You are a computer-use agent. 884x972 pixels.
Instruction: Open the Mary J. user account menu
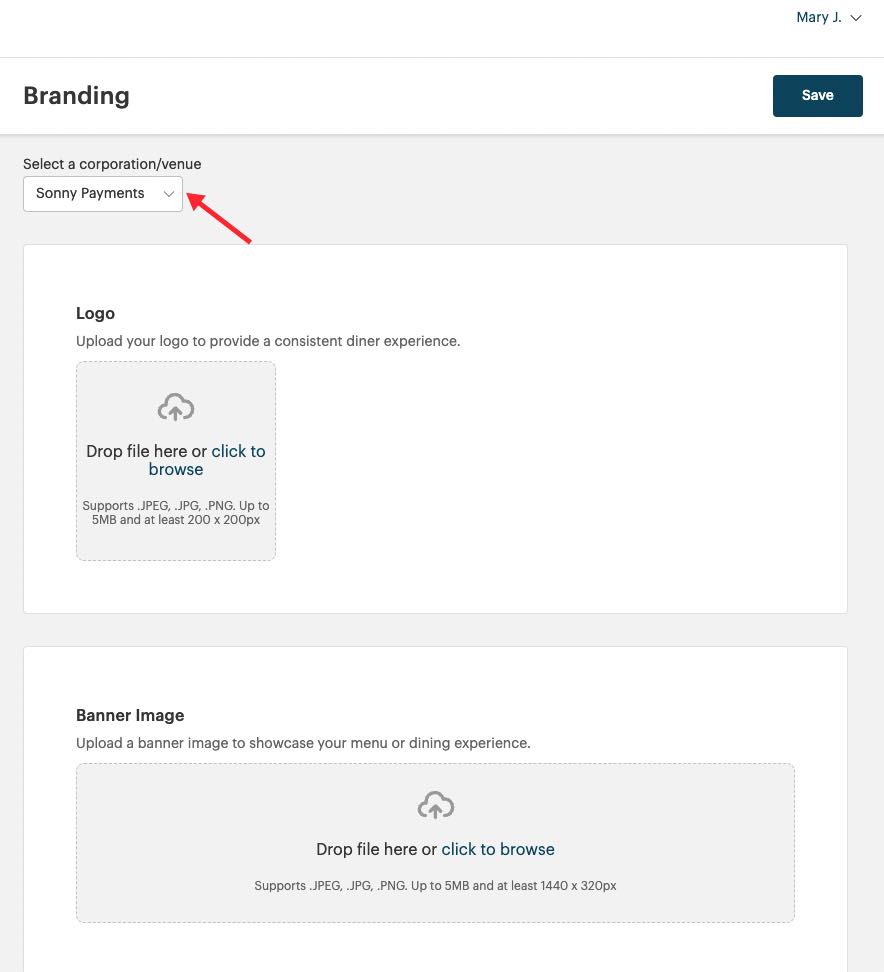(x=819, y=18)
